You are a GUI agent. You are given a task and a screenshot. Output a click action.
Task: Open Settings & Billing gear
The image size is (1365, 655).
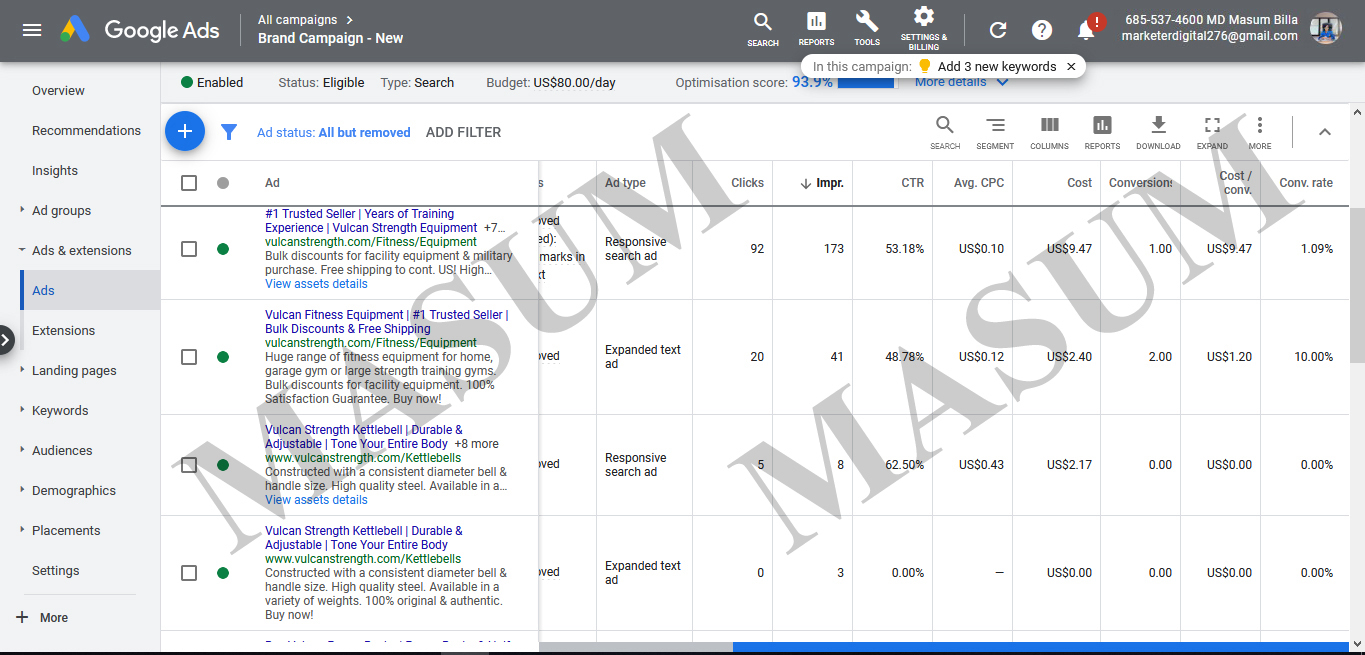click(924, 28)
